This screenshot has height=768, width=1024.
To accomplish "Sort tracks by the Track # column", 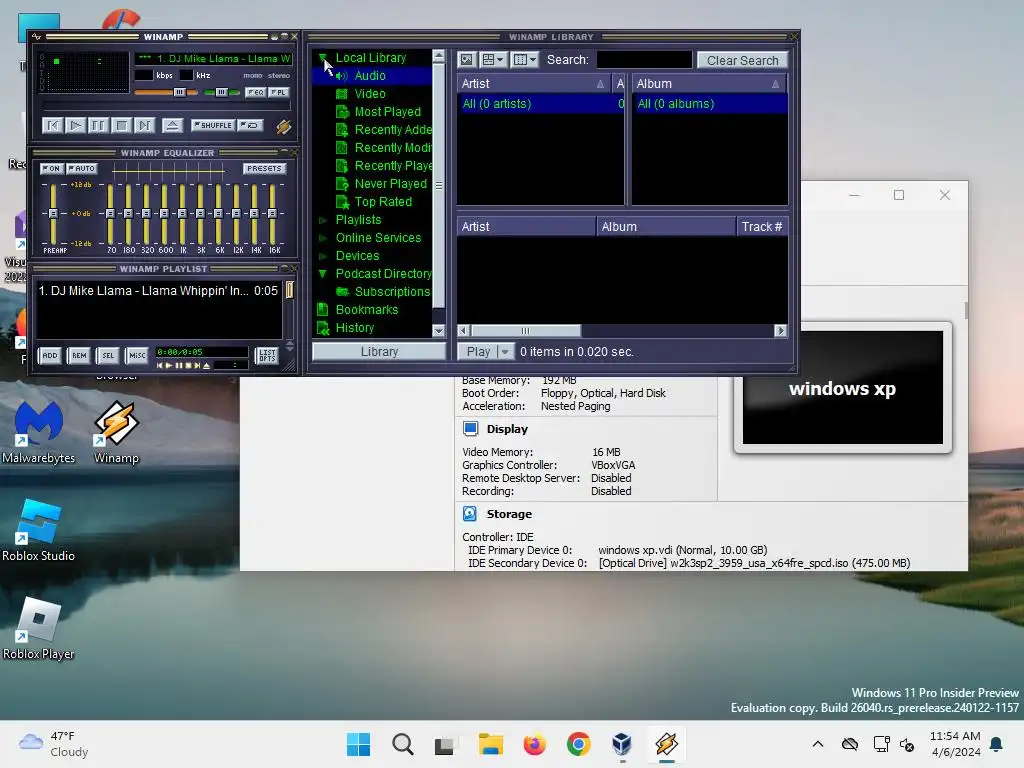I will [x=762, y=227].
